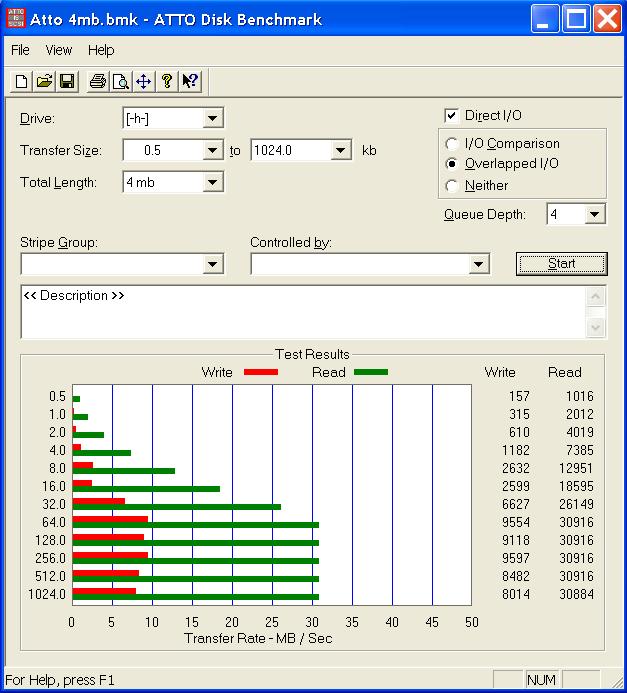Click the write value 2632

click(516, 468)
